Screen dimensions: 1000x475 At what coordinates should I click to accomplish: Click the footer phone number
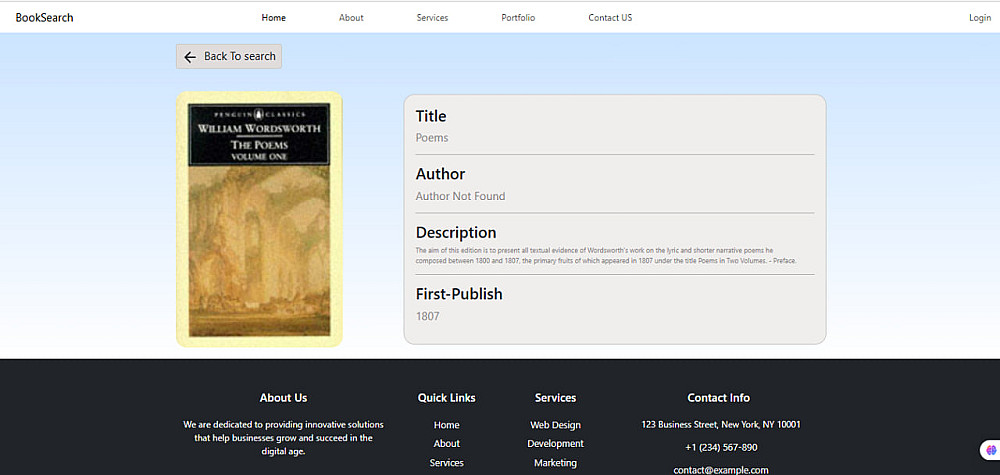point(721,448)
